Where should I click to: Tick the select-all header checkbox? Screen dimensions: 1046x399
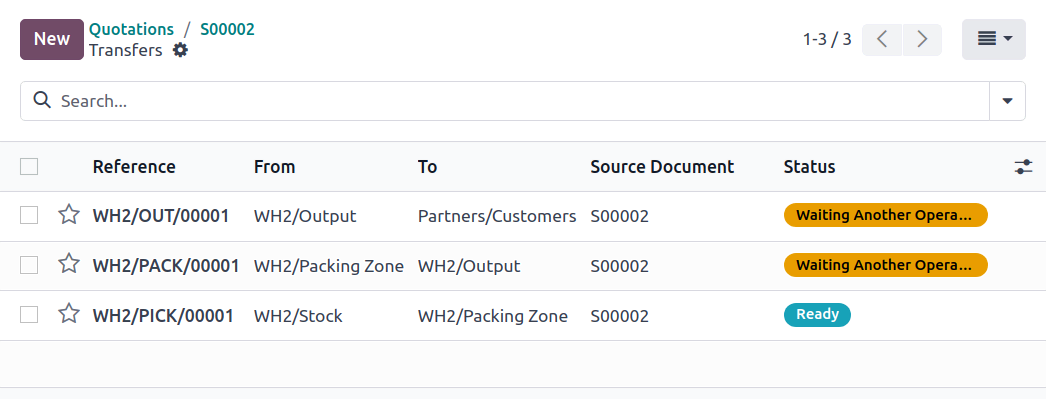29,166
